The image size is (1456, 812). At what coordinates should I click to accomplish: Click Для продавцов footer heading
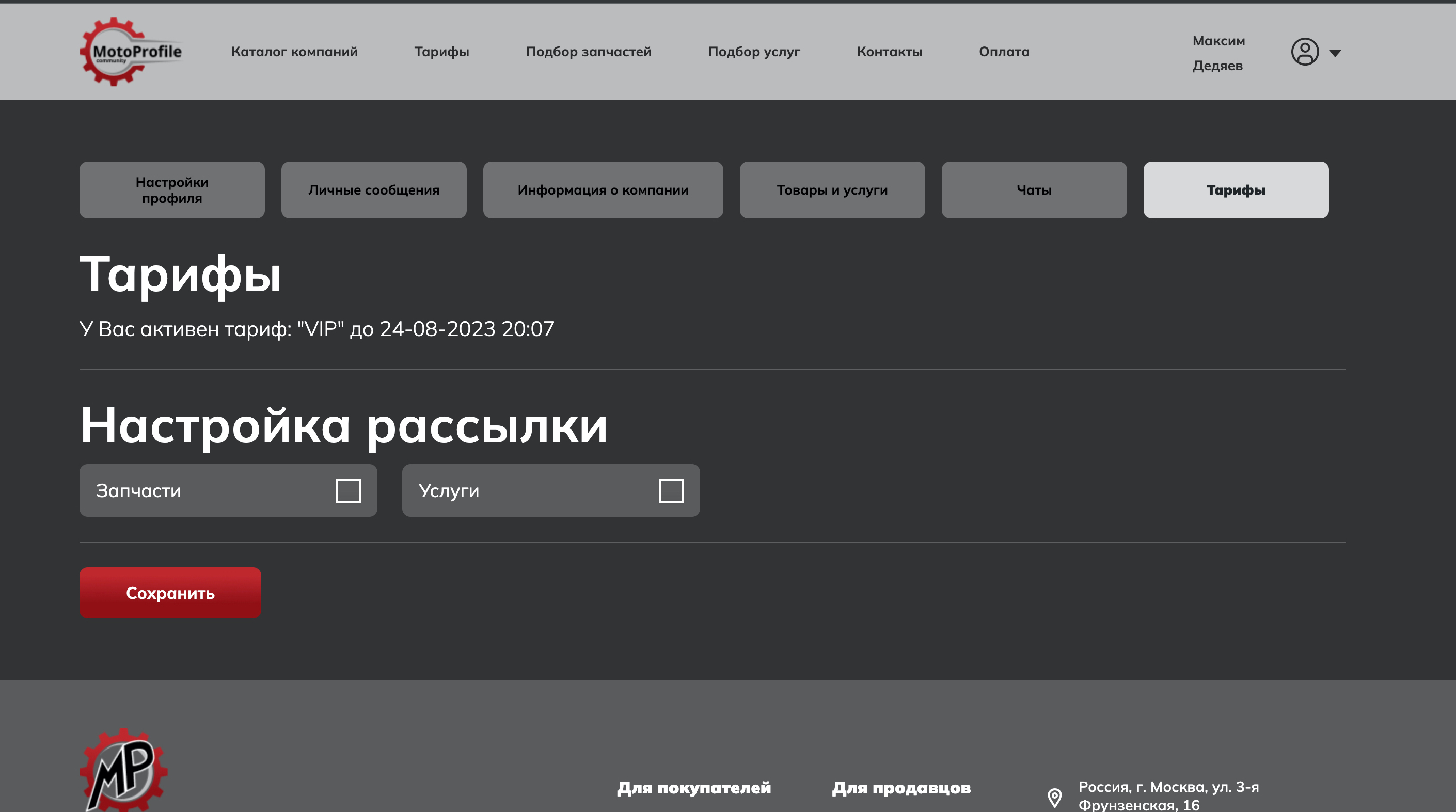pyautogui.click(x=901, y=787)
